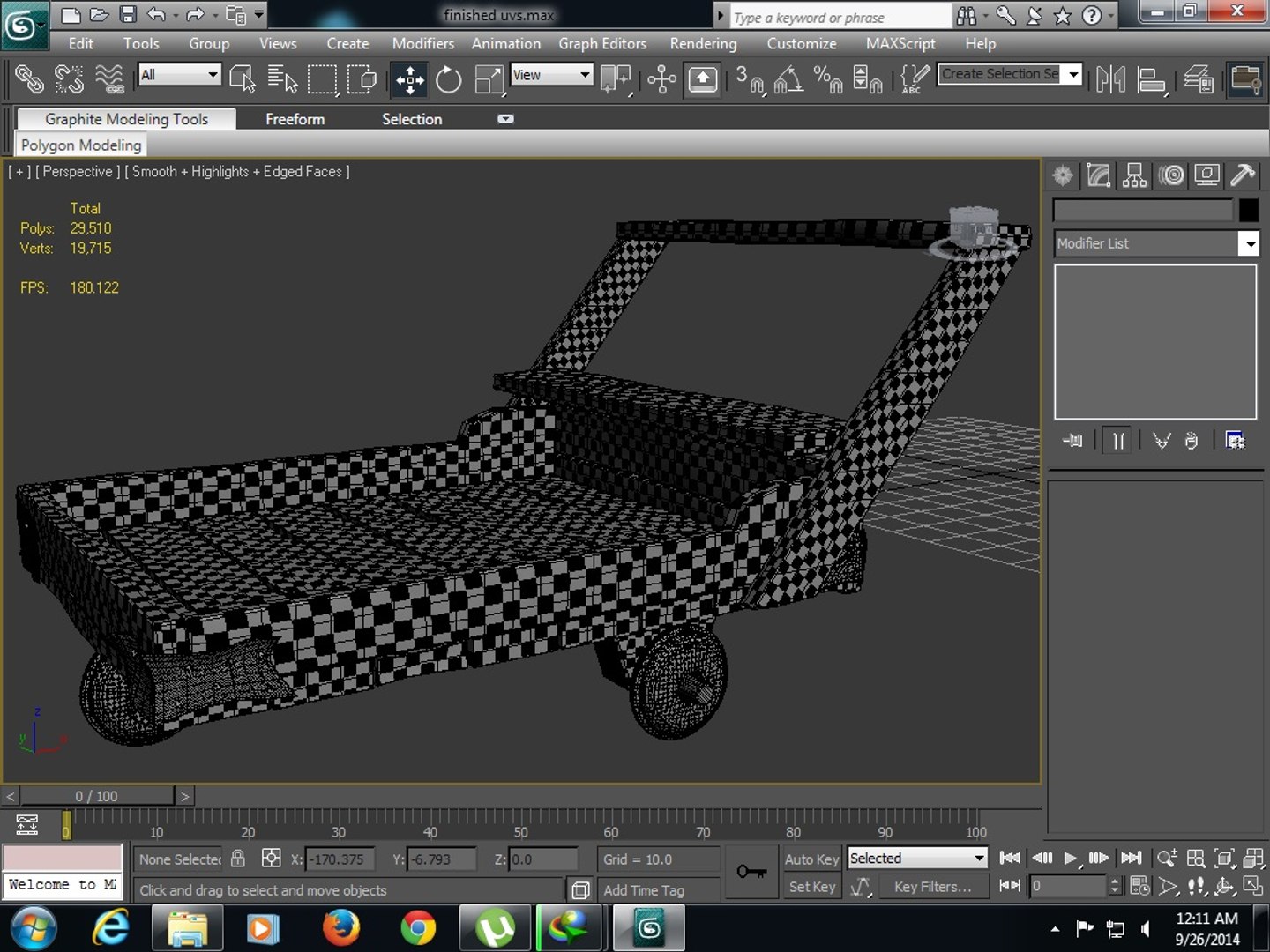Open the Hierarchy command panel tab
1270x952 pixels.
(1134, 175)
